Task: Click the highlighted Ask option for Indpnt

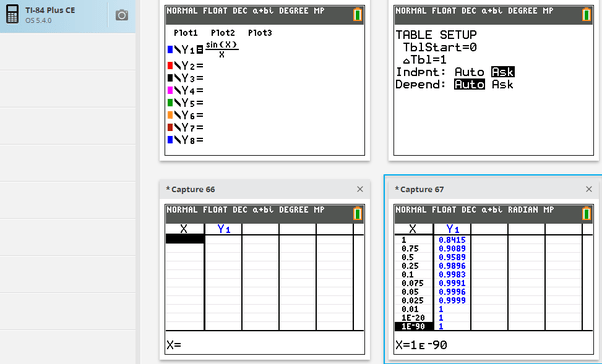Action: click(503, 72)
